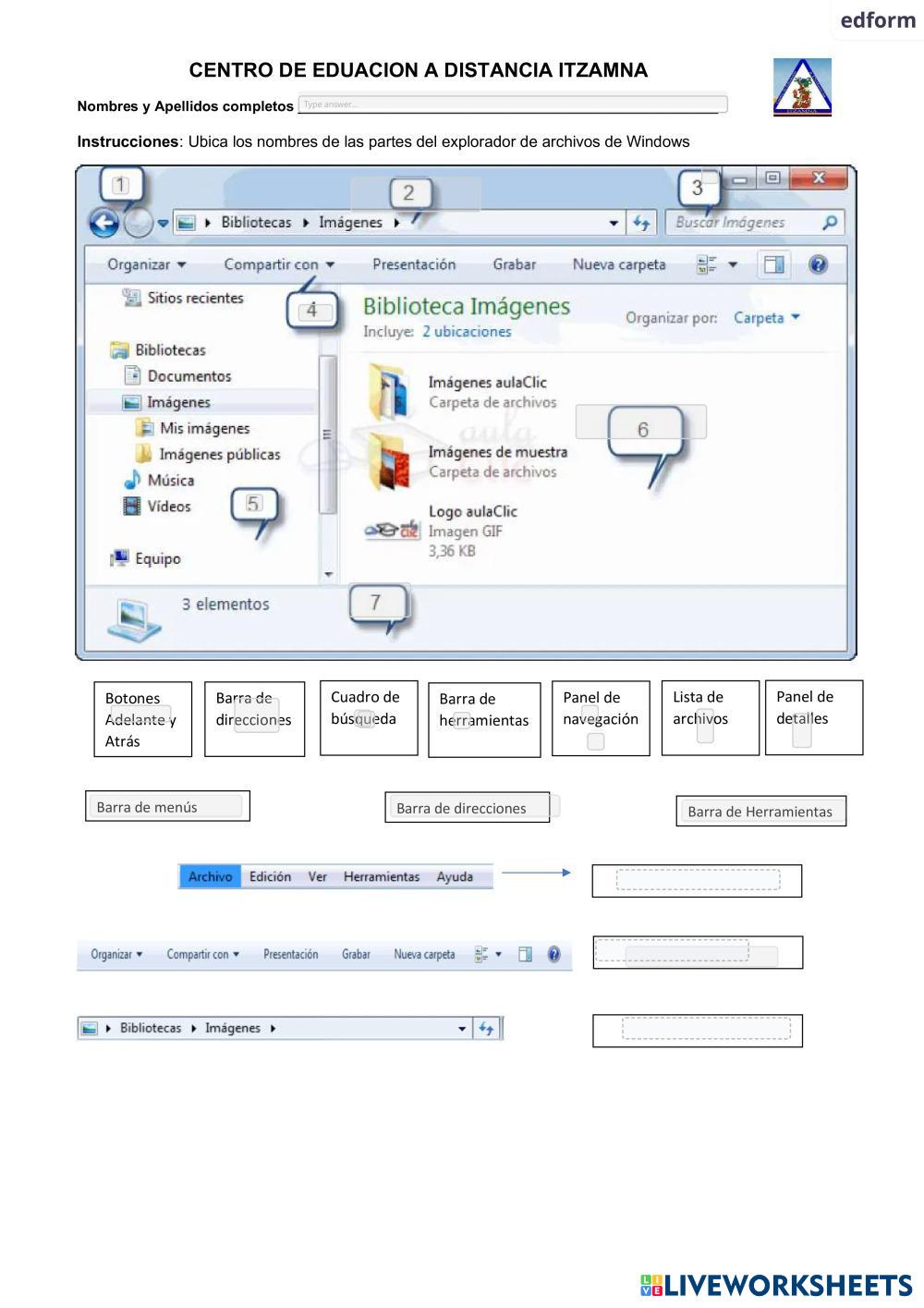Open the 2 ubicaciones link
Screen dimensions: 924x1308
(467, 332)
